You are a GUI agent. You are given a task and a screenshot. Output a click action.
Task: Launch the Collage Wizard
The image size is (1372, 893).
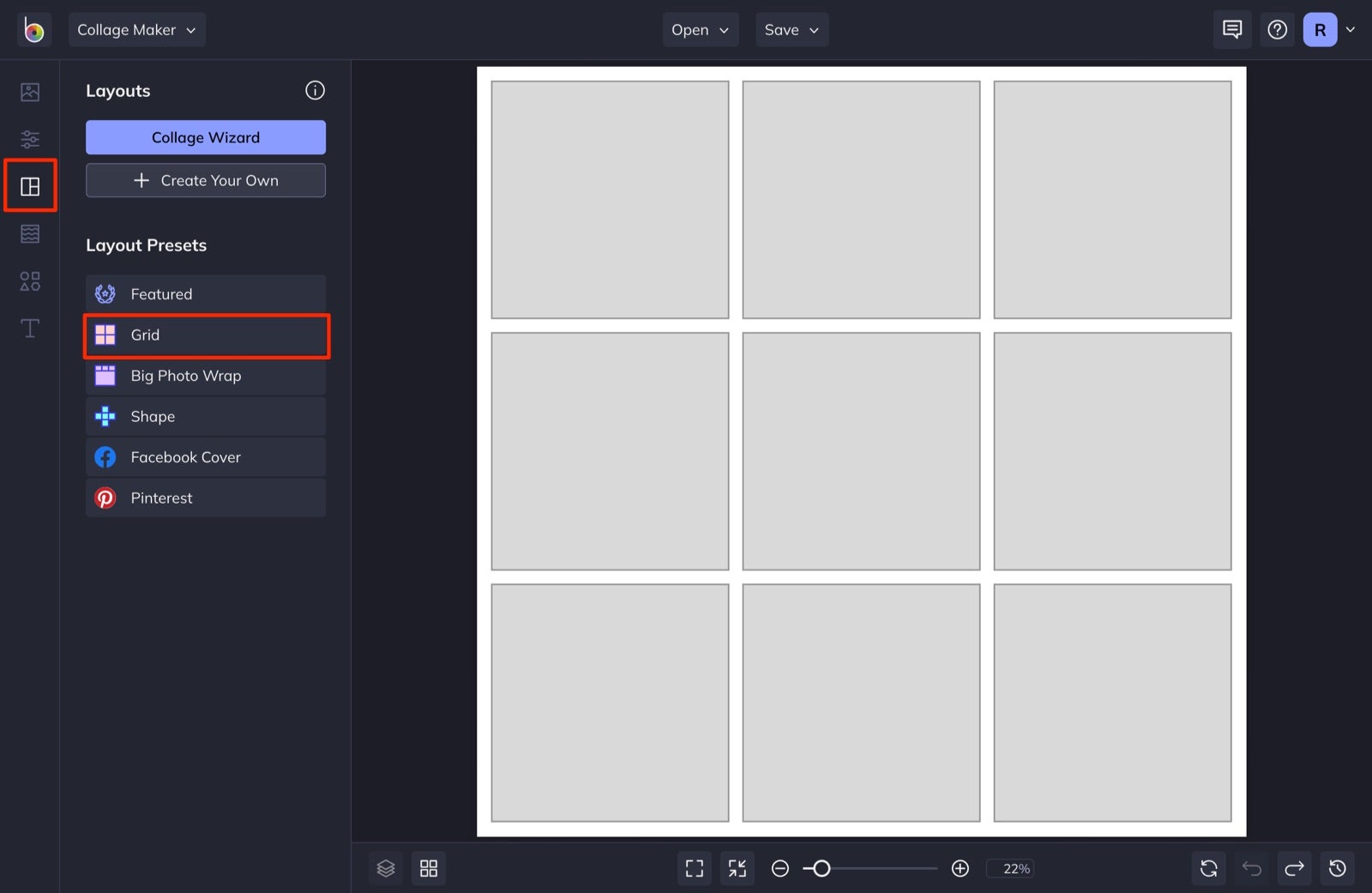pos(205,137)
